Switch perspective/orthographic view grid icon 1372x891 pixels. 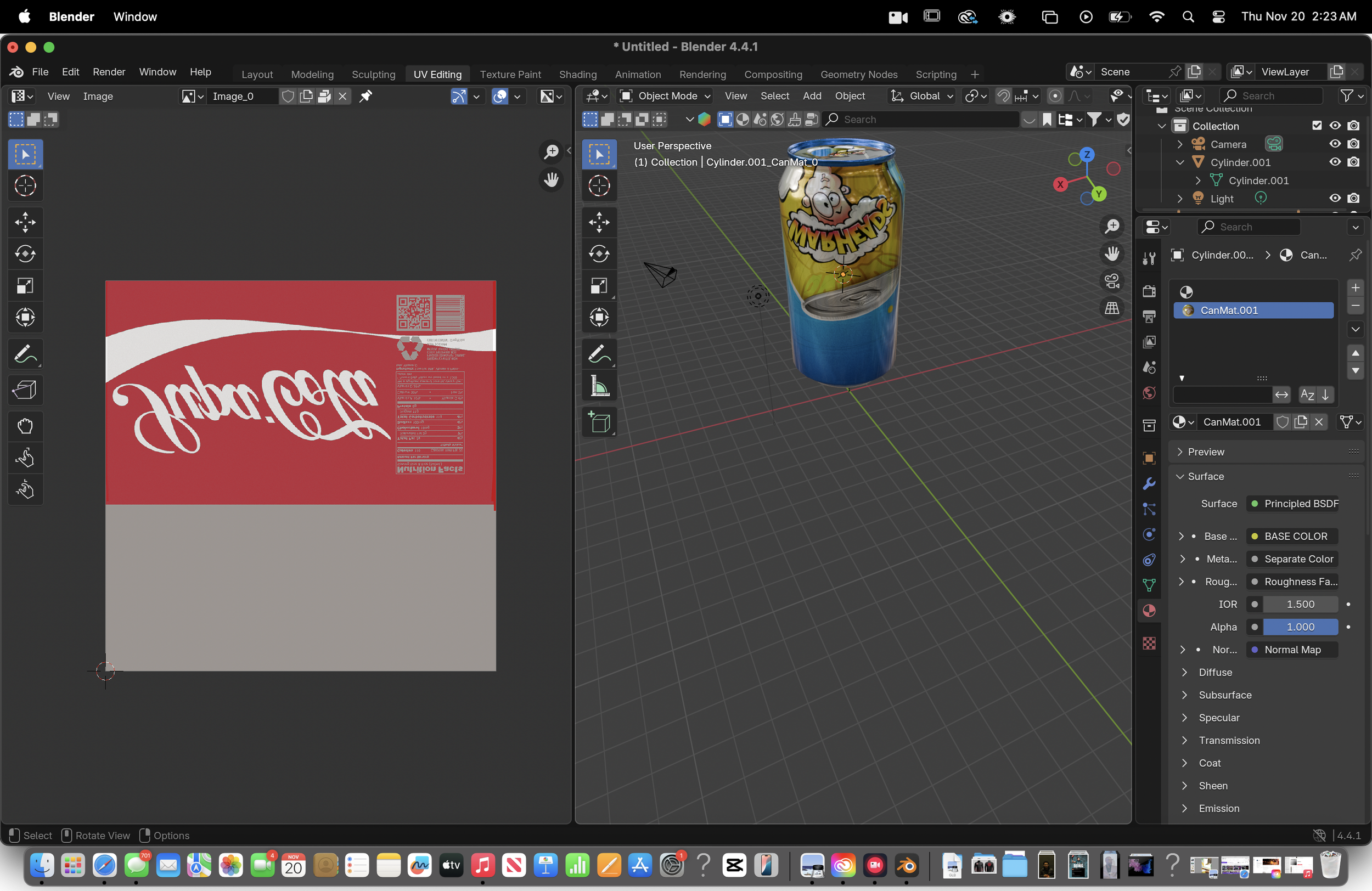1112,308
